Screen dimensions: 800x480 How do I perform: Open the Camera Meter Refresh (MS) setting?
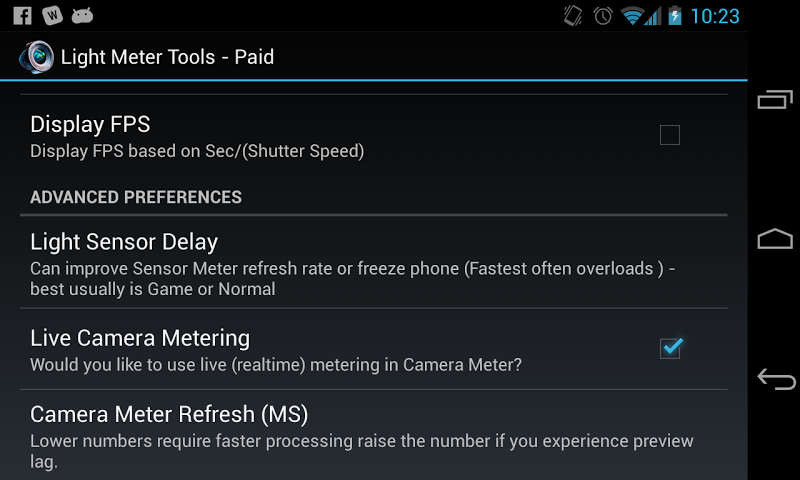coord(169,414)
